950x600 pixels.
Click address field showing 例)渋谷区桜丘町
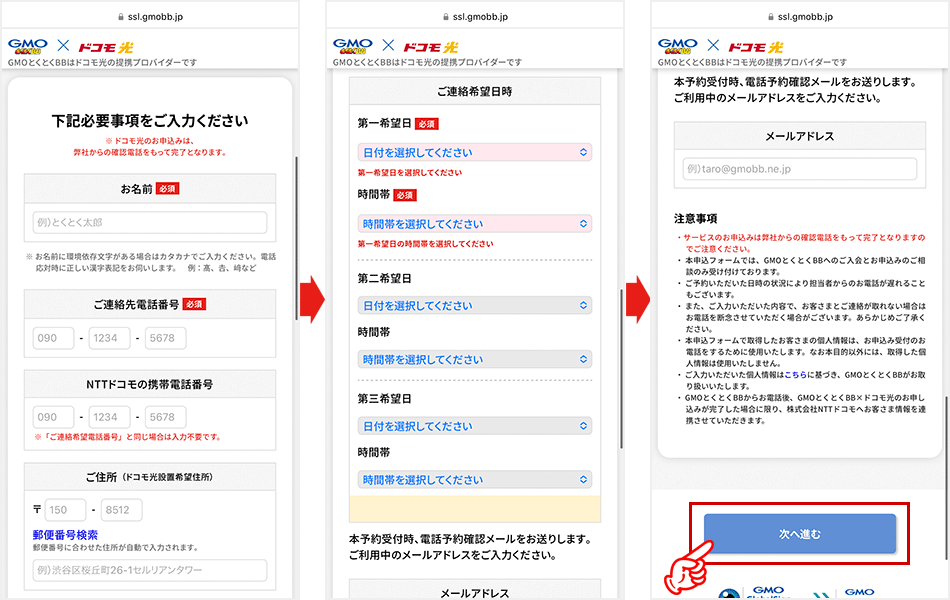pyautogui.click(x=150, y=570)
